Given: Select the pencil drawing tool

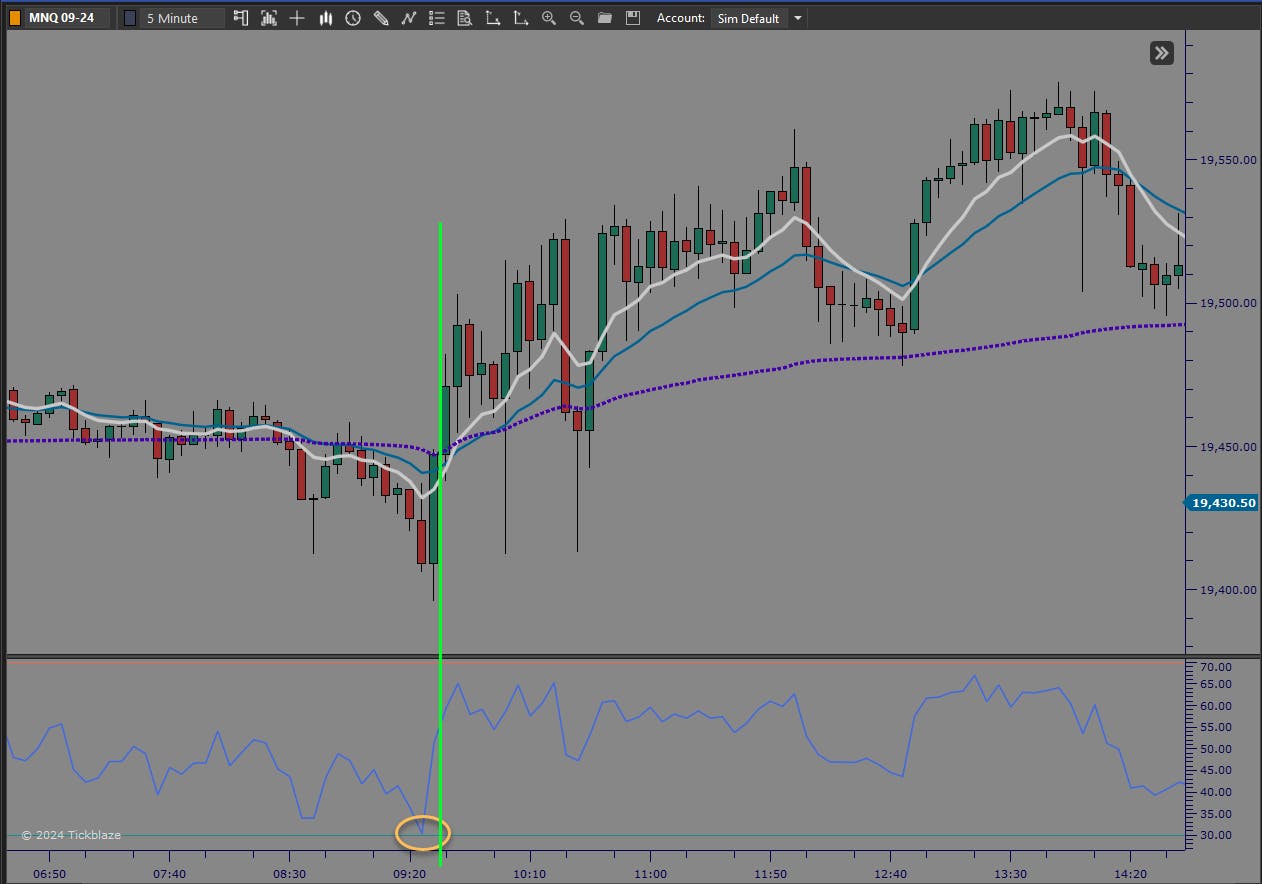Looking at the screenshot, I should (381, 18).
